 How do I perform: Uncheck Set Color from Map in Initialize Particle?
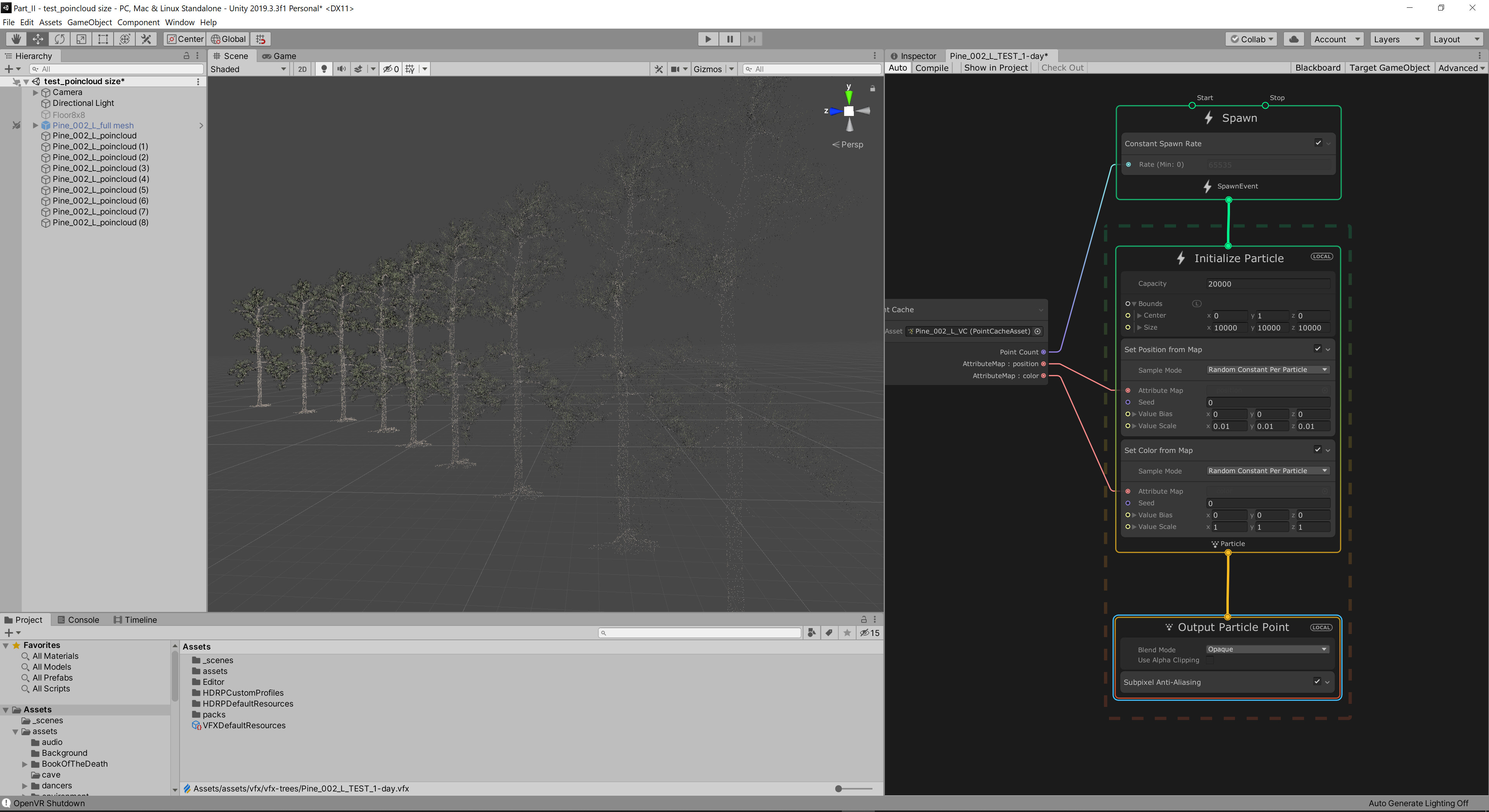[x=1318, y=450]
